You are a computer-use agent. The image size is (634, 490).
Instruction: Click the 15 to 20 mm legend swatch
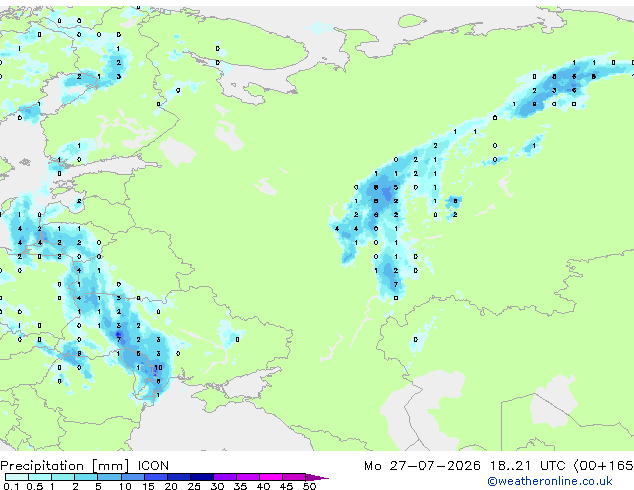155,477
